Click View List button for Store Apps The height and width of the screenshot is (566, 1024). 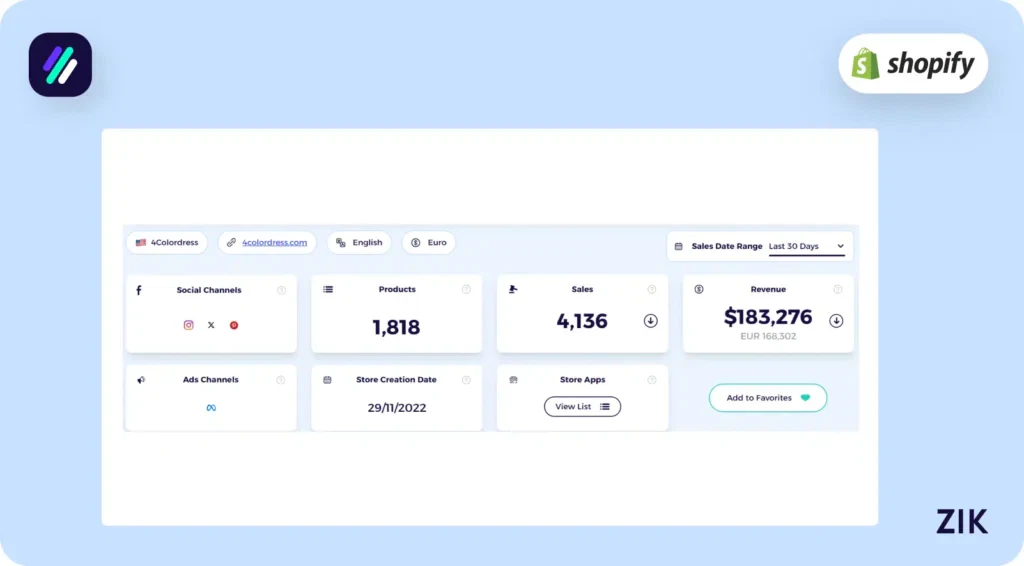click(582, 406)
